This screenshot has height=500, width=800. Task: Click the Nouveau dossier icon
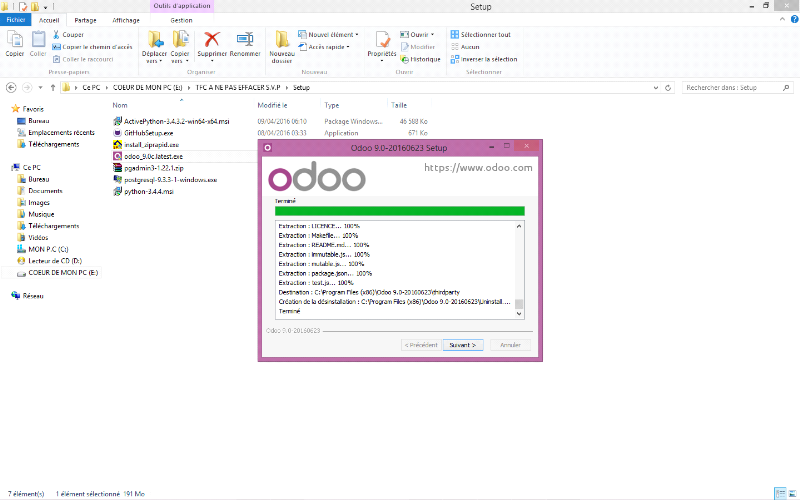pyautogui.click(x=282, y=39)
